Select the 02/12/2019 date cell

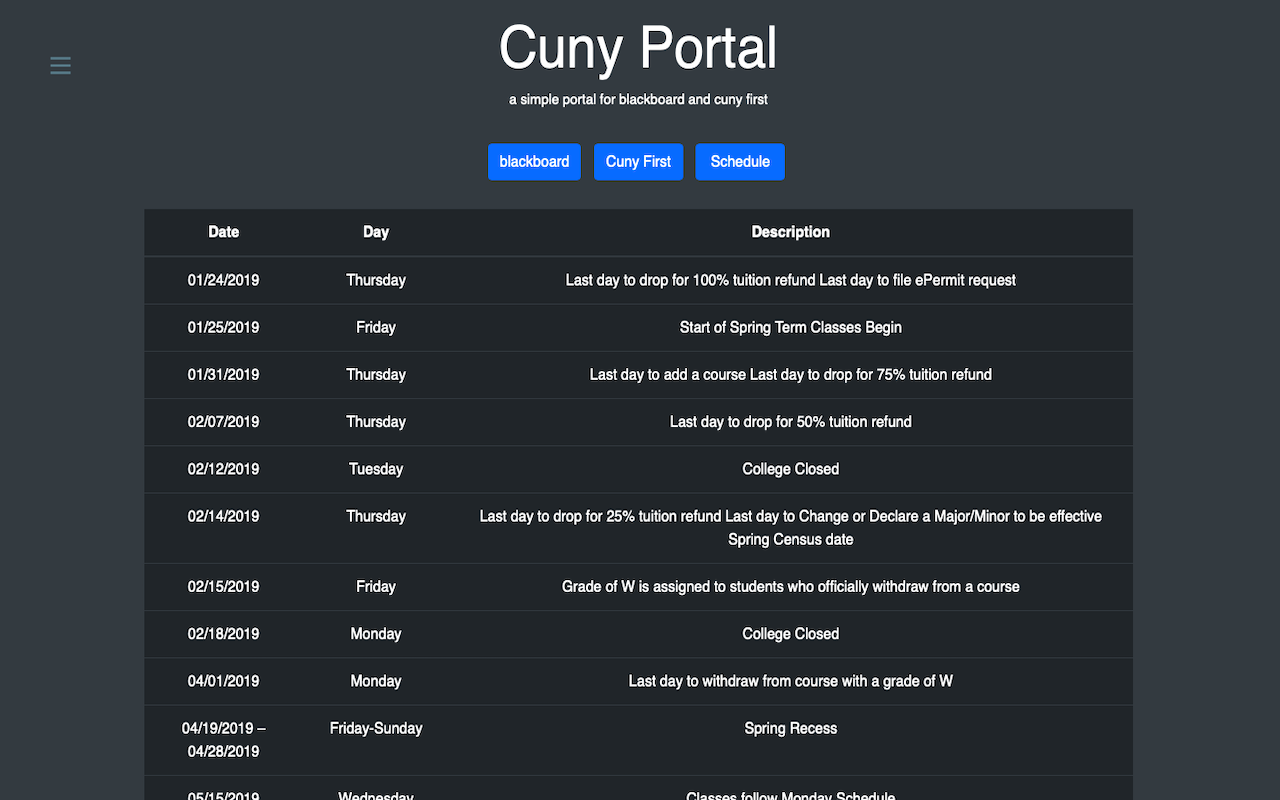pos(224,469)
